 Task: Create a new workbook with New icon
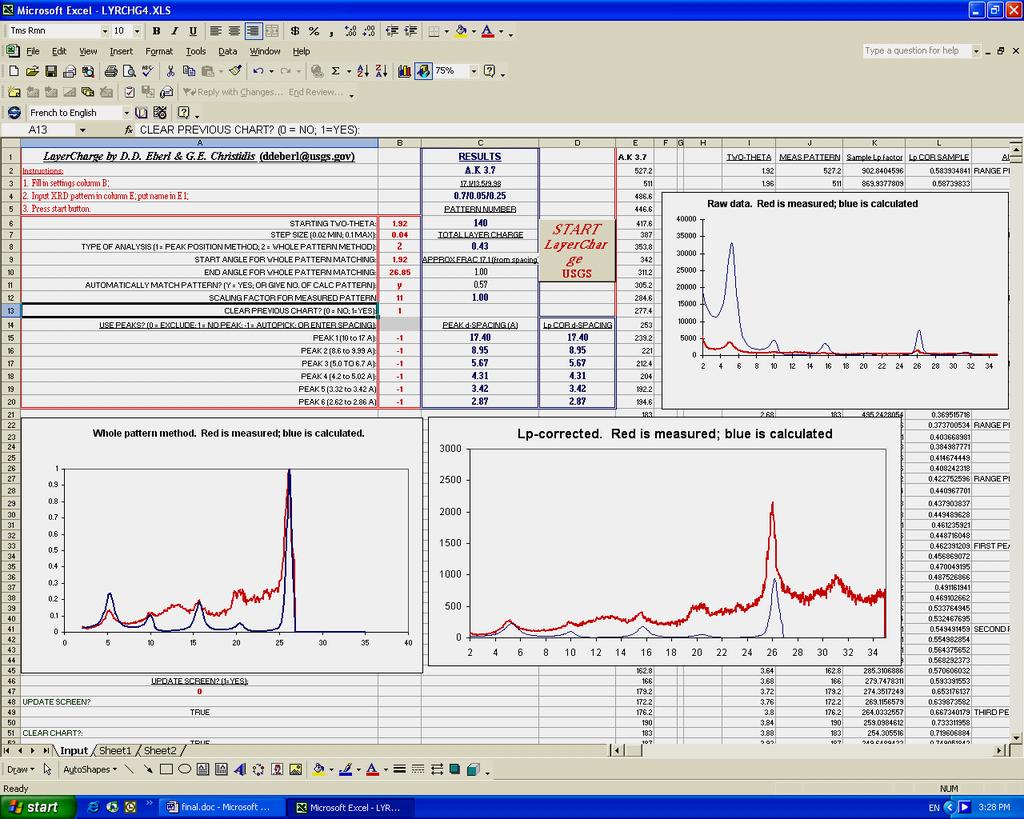(13, 71)
